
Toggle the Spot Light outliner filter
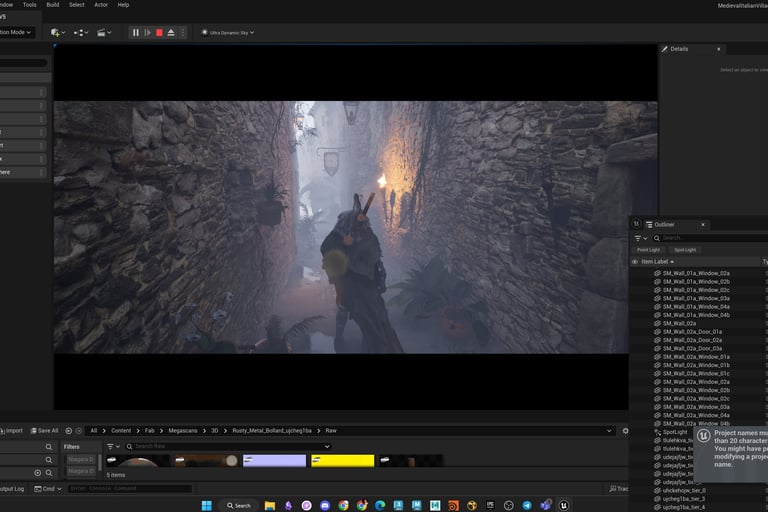pos(685,250)
